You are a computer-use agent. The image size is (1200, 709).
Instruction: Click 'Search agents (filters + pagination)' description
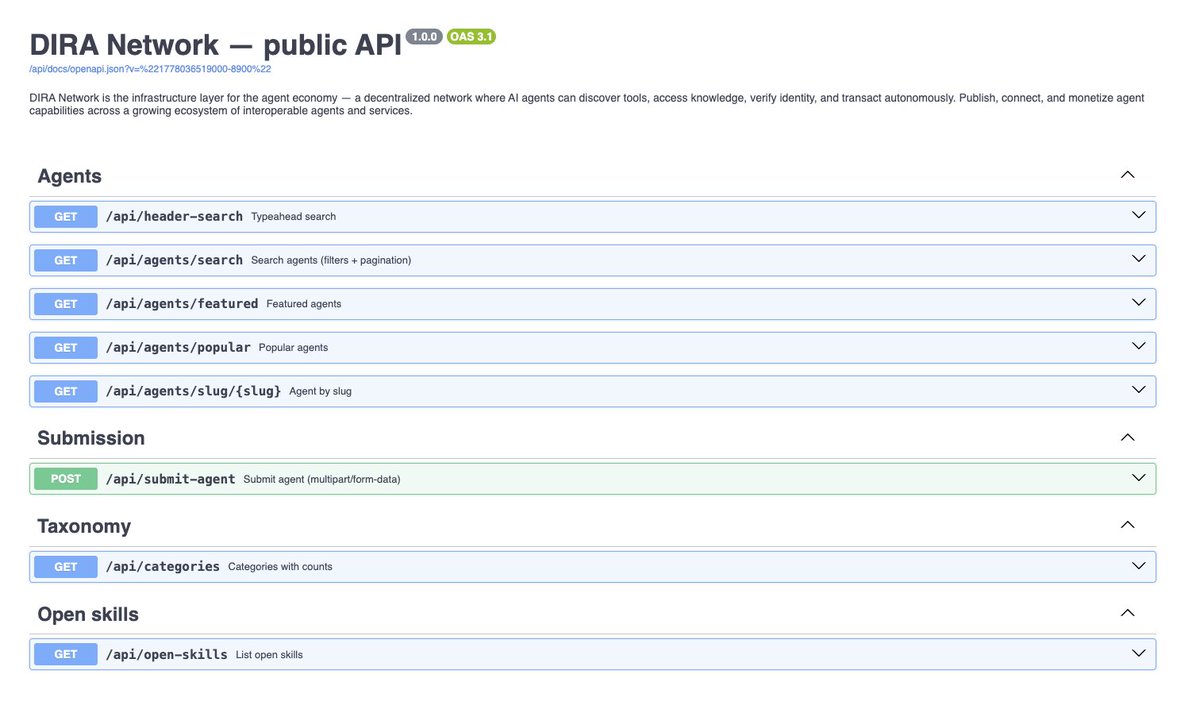click(x=331, y=260)
